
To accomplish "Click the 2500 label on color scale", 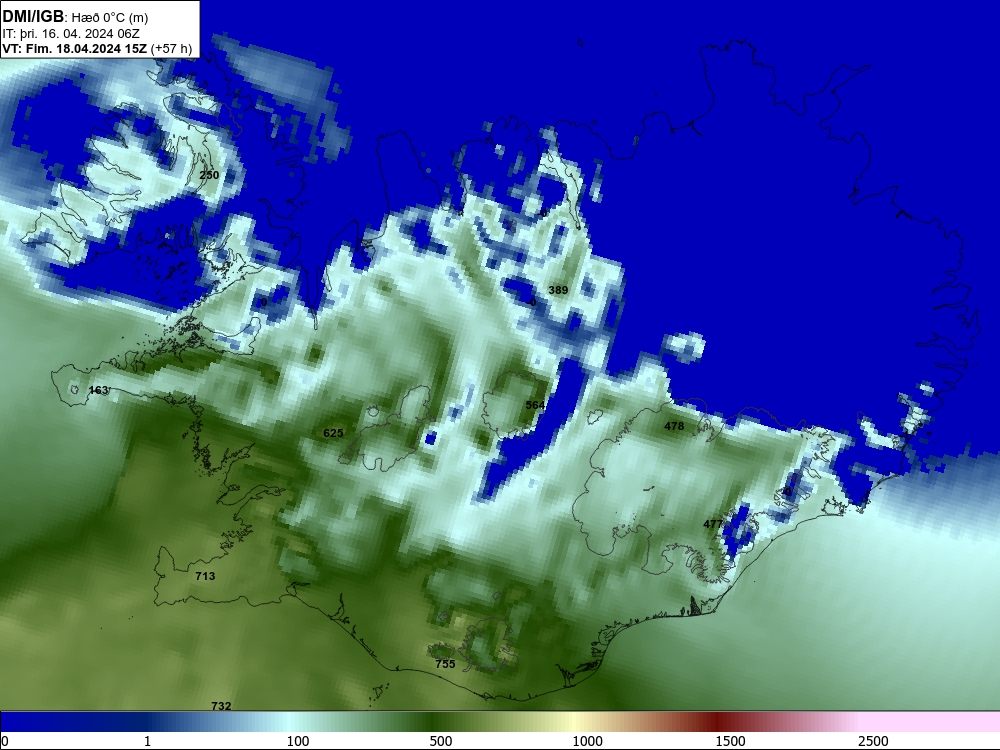I will click(873, 741).
